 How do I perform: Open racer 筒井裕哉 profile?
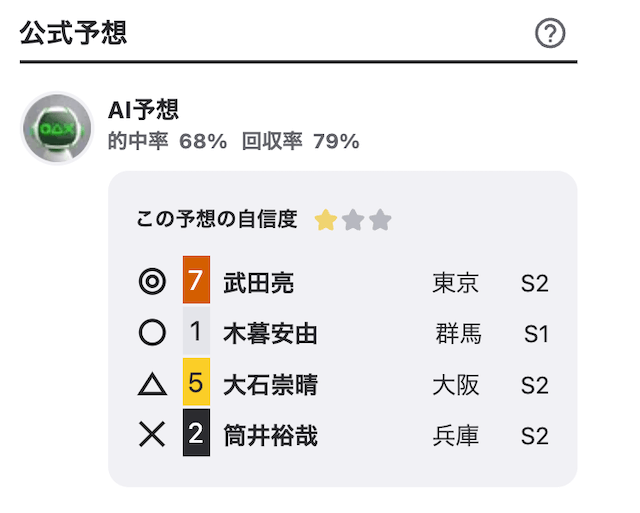[x=270, y=435]
